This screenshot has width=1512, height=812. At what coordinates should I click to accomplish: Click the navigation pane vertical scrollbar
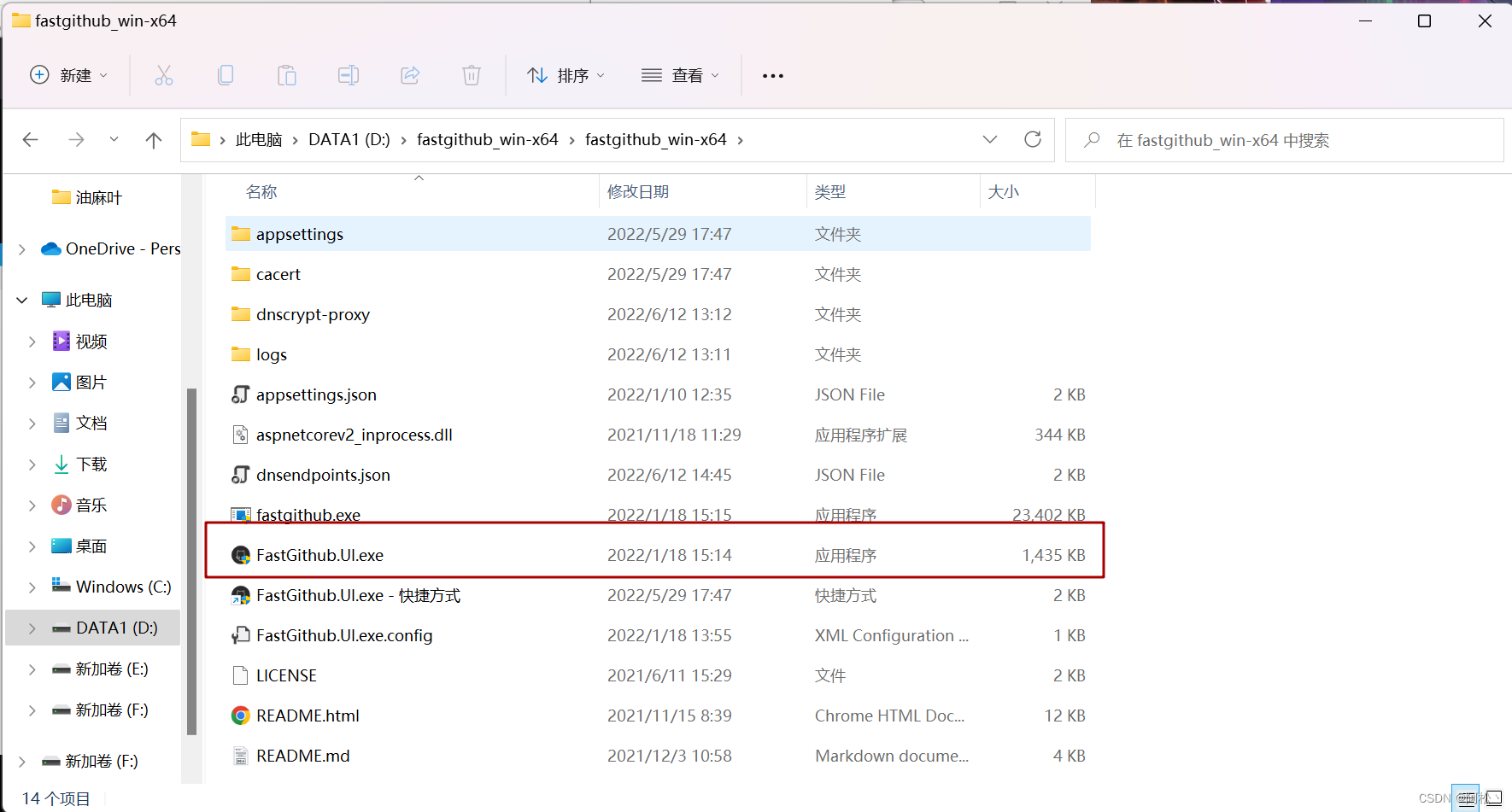click(192, 561)
